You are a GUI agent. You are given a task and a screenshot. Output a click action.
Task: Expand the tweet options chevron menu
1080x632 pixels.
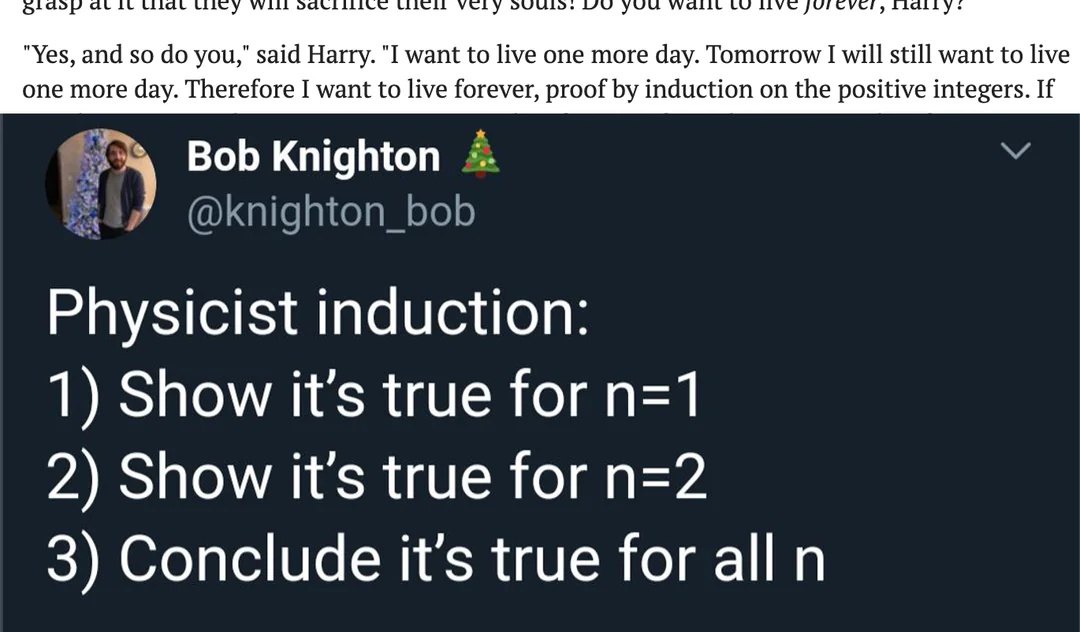coord(1017,151)
